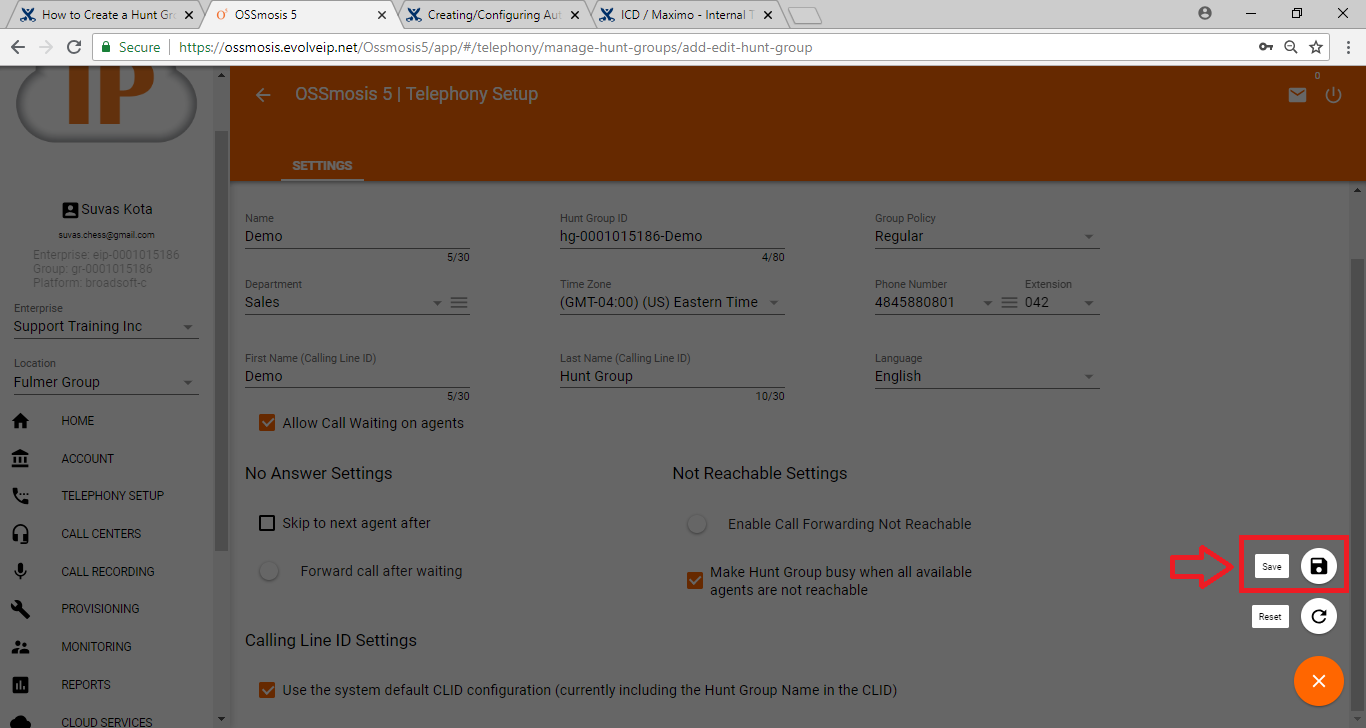Switch to the ICD / Maximo browser tab

[x=684, y=15]
